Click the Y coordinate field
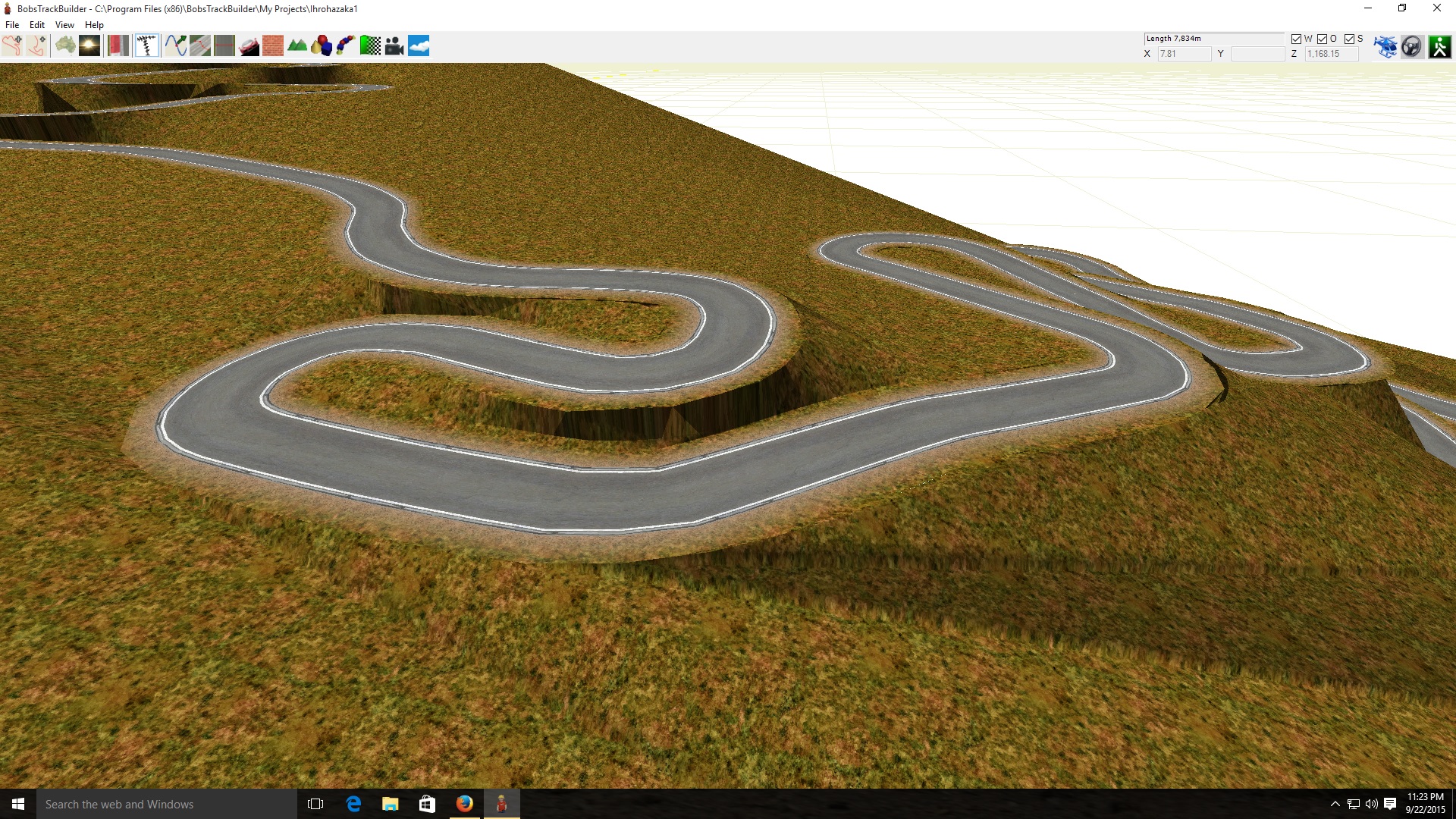The image size is (1456, 819). point(1257,54)
